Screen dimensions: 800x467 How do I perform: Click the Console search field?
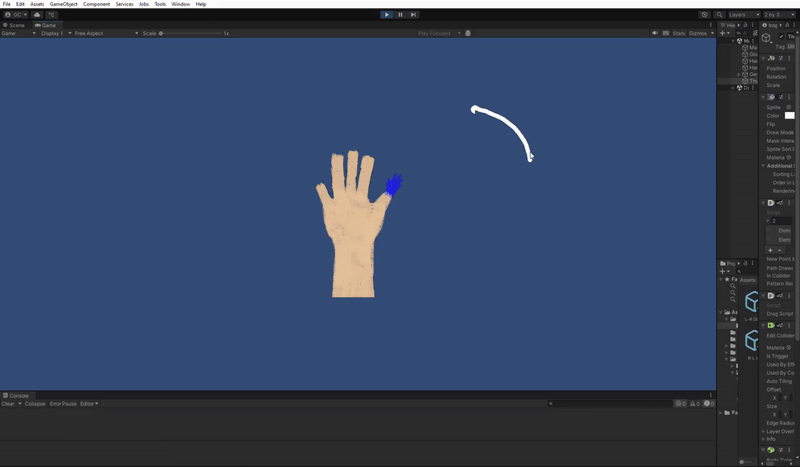610,404
